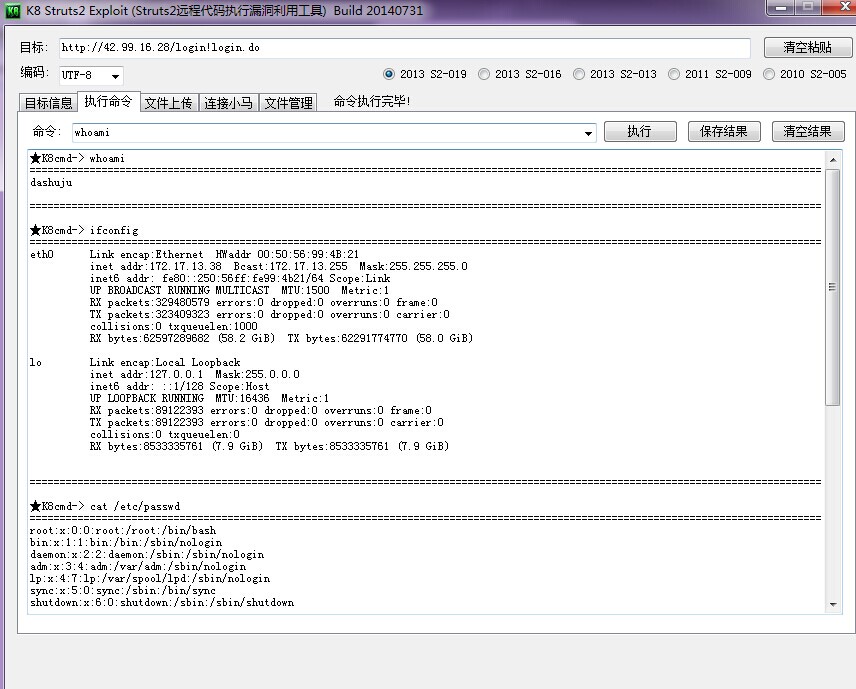Viewport: 856px width, 689px height.
Task: Click the output vertical scrollbar thumb
Action: pyautogui.click(x=833, y=287)
